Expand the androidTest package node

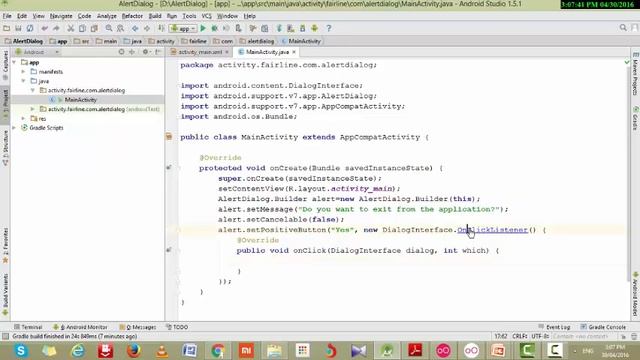(x=33, y=109)
